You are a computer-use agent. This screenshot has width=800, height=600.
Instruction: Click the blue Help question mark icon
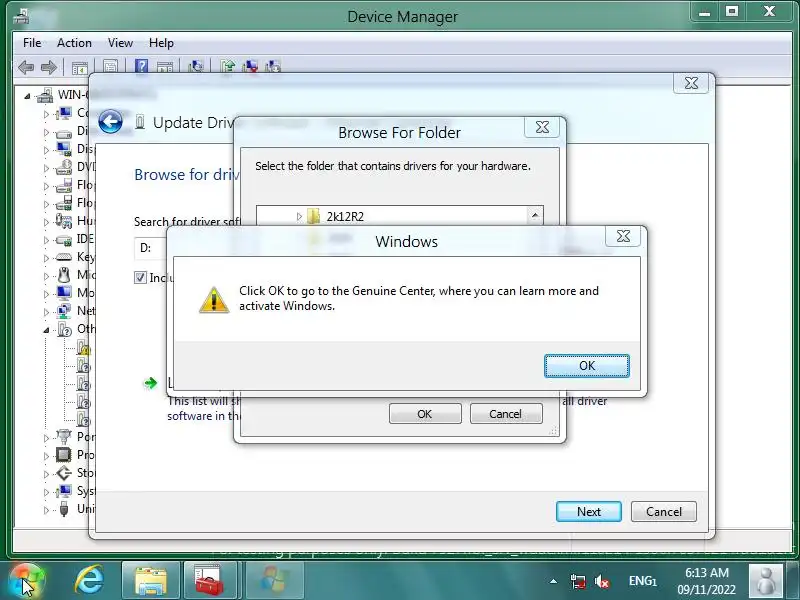coord(141,66)
